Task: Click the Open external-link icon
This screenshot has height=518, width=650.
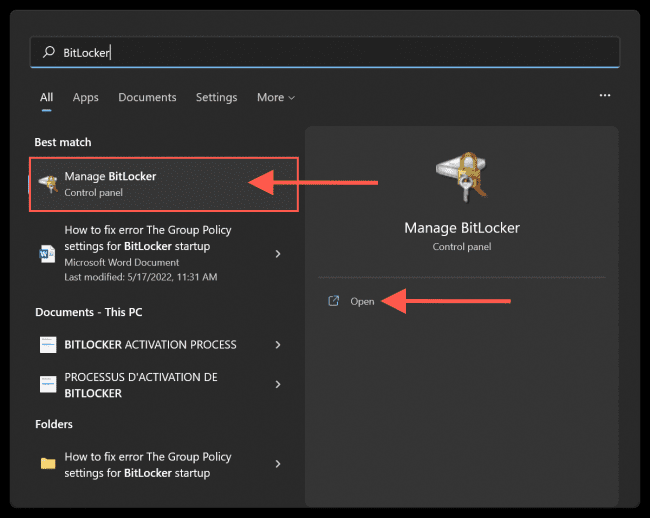Action: 334,301
